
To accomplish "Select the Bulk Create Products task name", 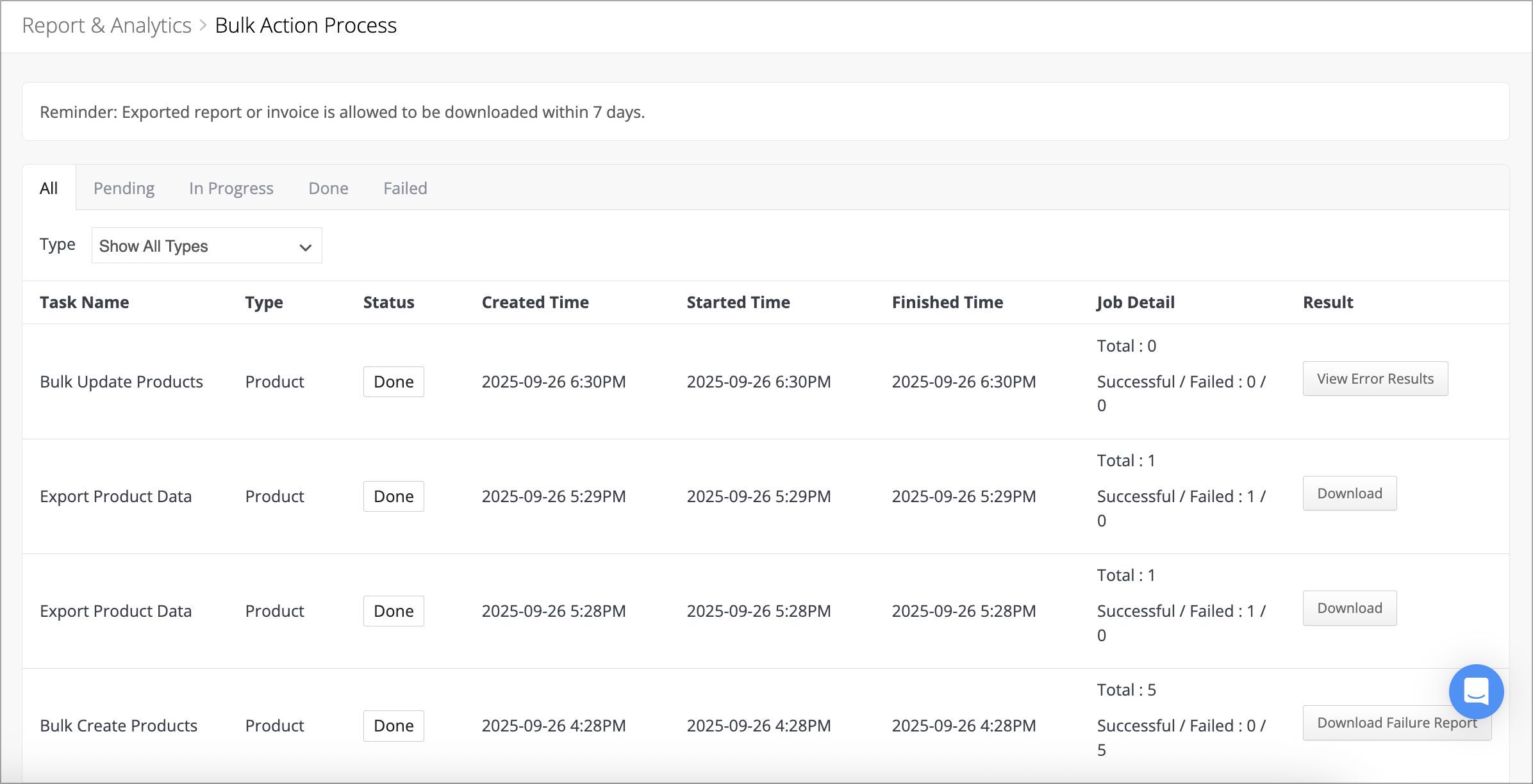I will tap(119, 726).
